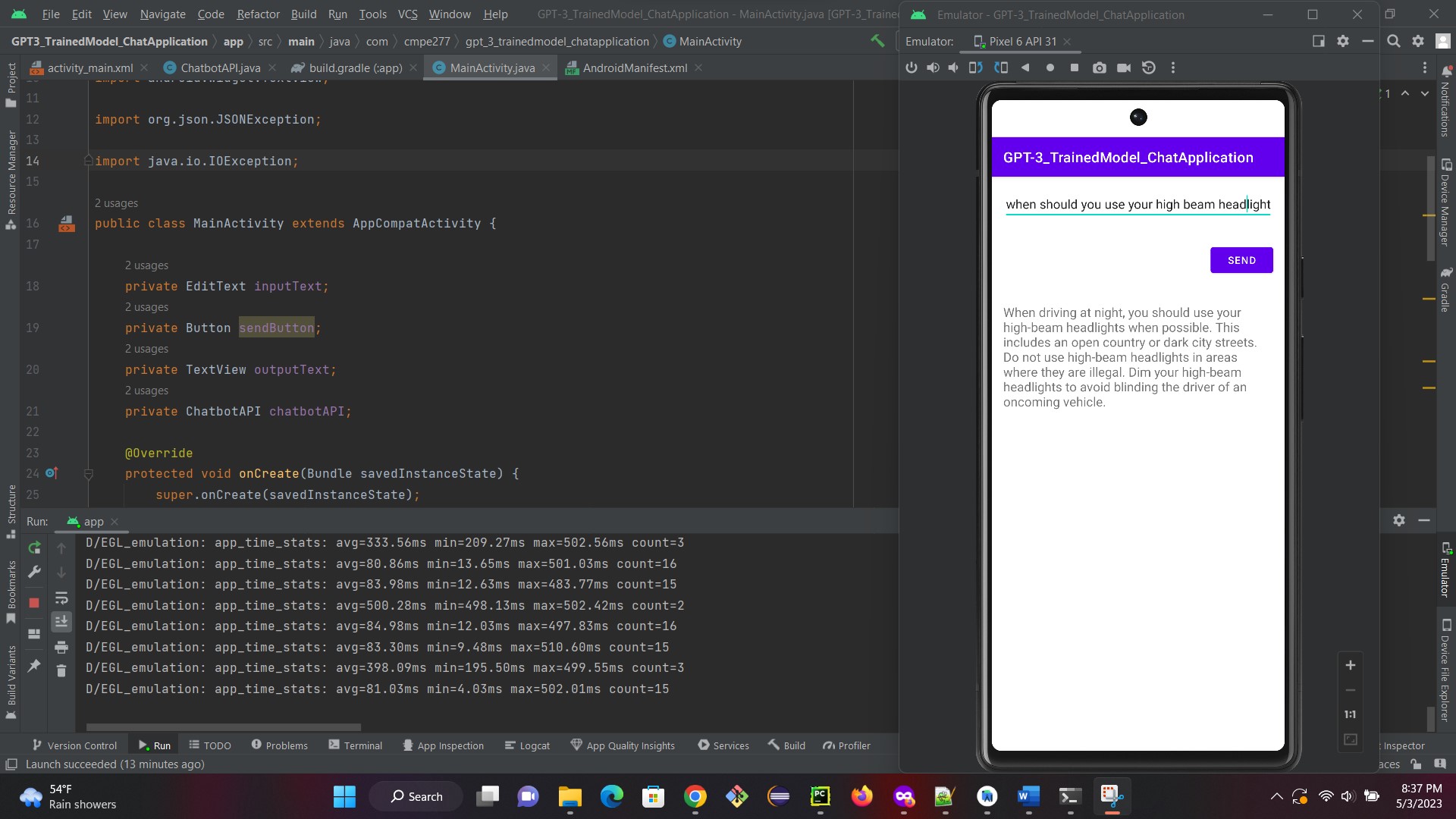Click the chat message input field
This screenshot has width=1456, height=819.
tap(1137, 205)
